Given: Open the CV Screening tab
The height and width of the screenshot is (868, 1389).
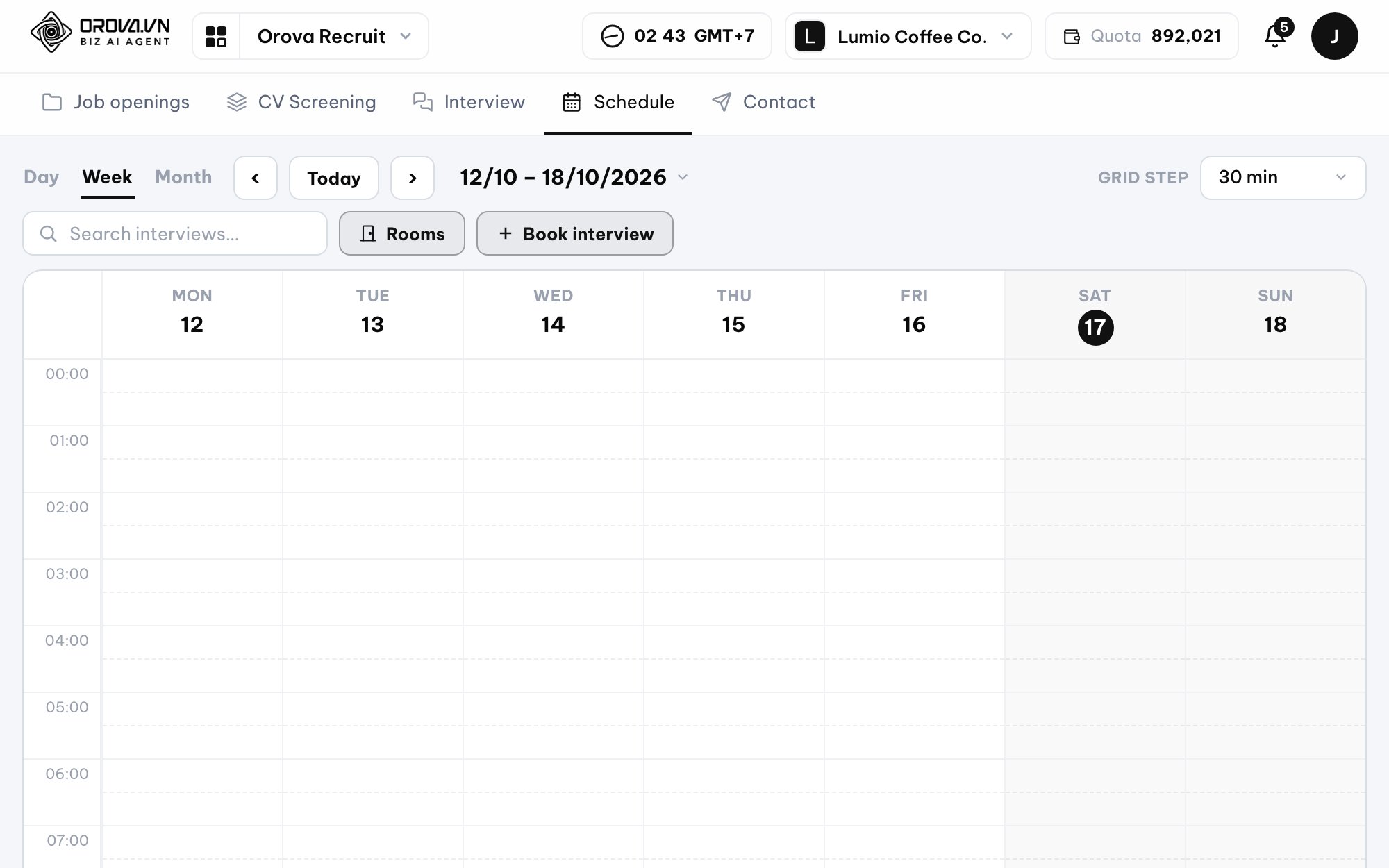Looking at the screenshot, I should pos(301,102).
